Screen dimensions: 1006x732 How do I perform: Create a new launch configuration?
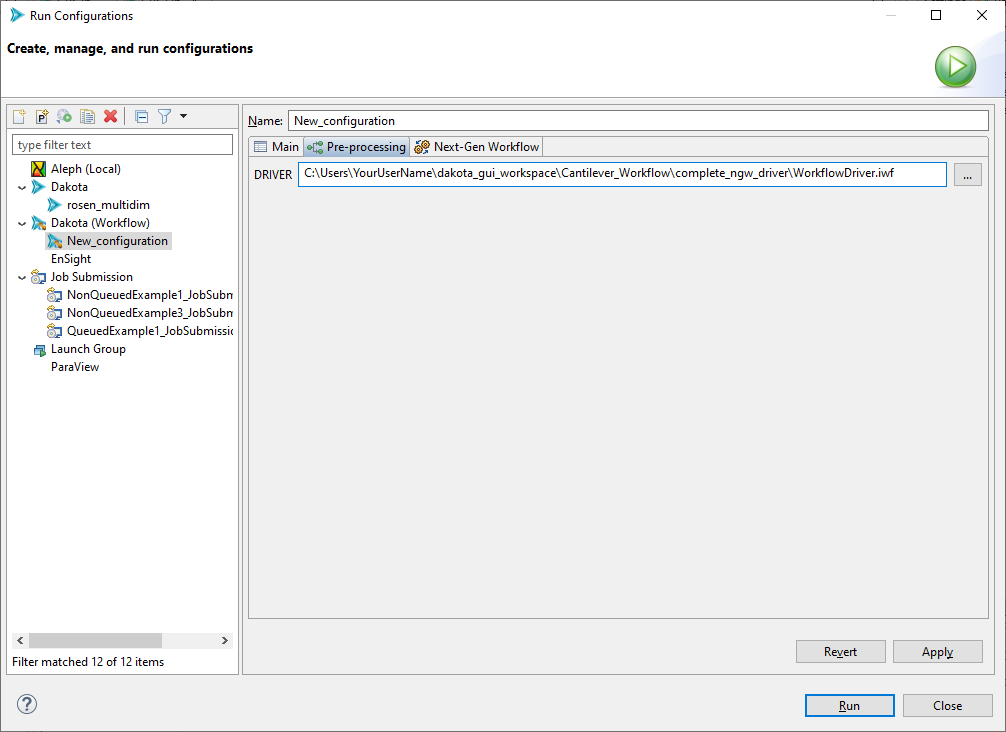19,116
